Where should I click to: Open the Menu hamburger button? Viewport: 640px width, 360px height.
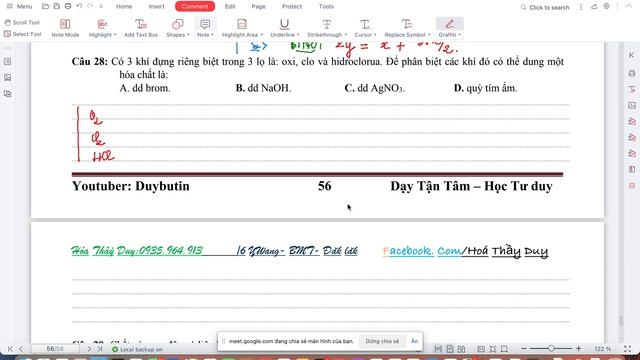tap(19, 7)
